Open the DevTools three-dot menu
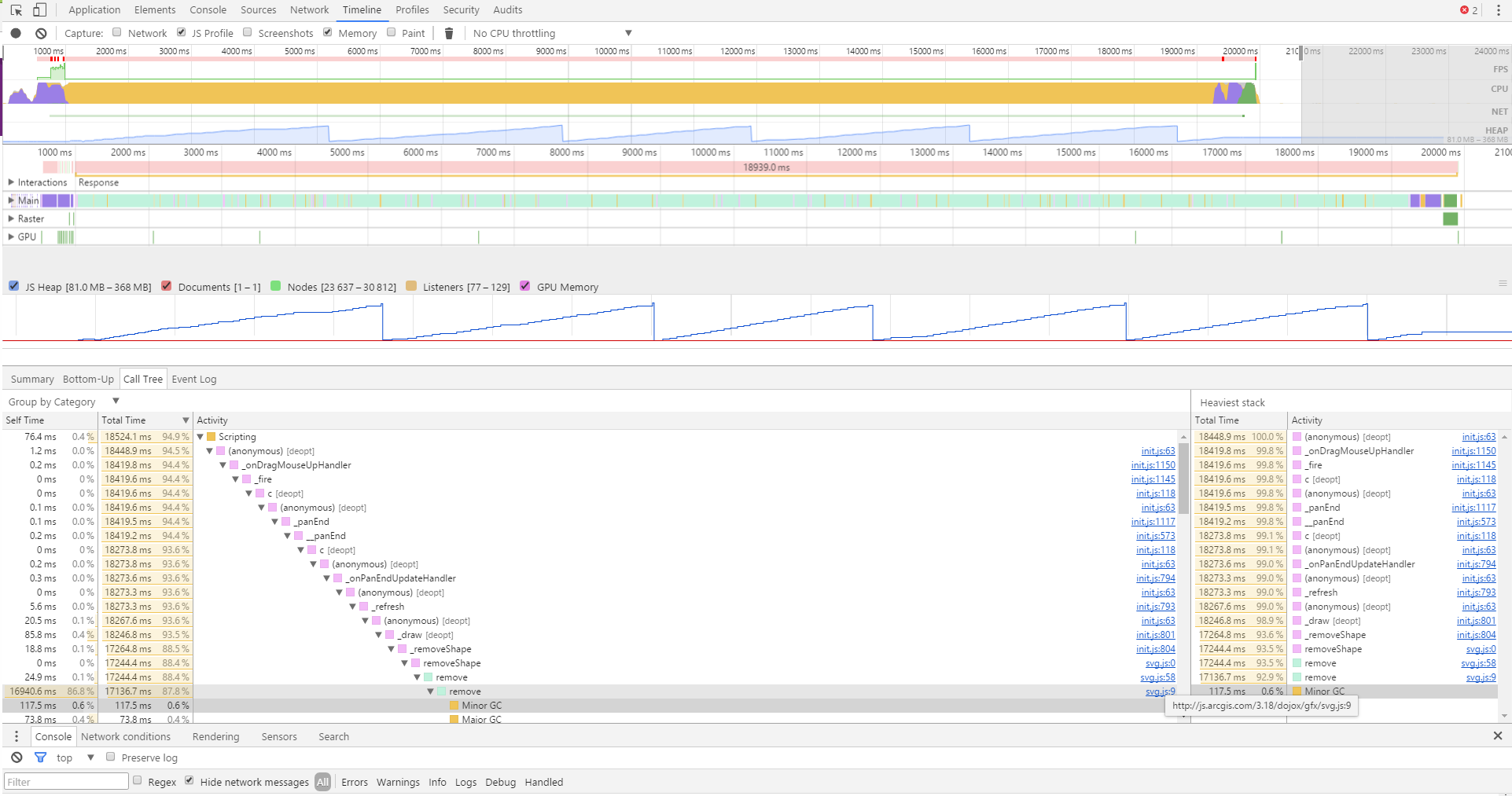Screen dimensions: 1512x796 (1498, 10)
